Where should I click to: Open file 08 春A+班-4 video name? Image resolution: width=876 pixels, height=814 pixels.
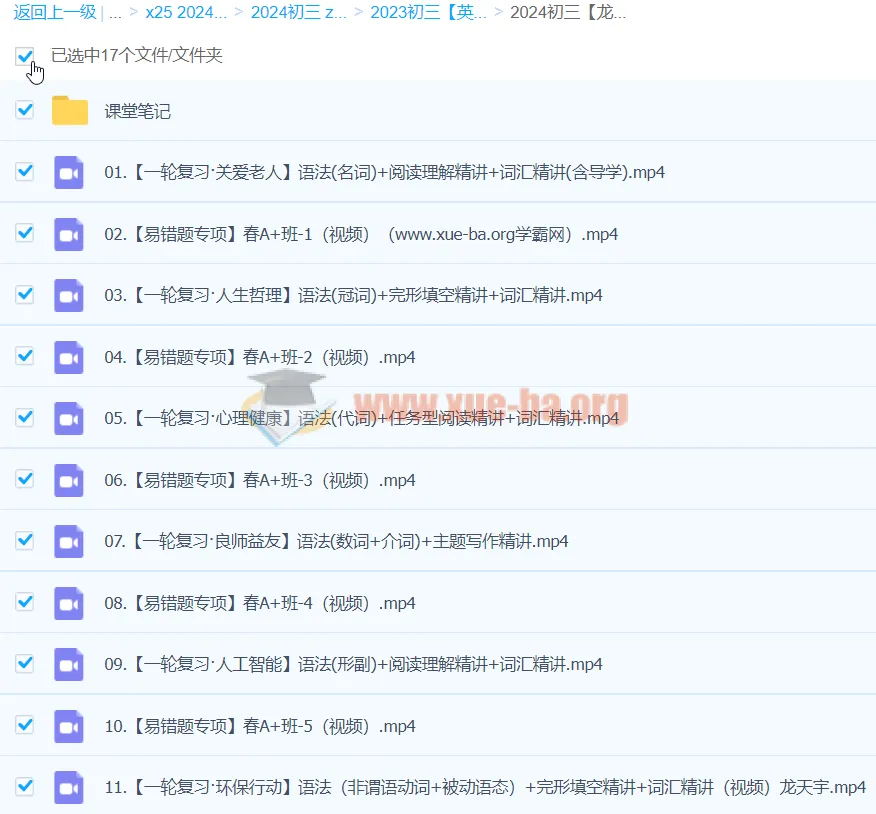(260, 603)
